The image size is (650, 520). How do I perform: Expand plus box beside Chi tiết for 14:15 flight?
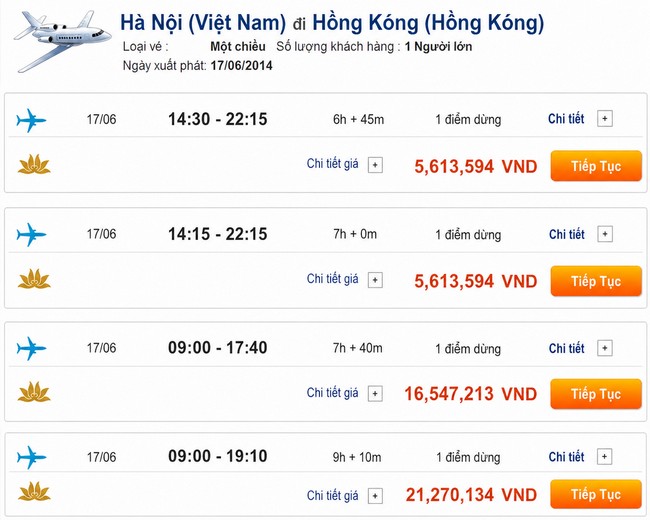605,234
